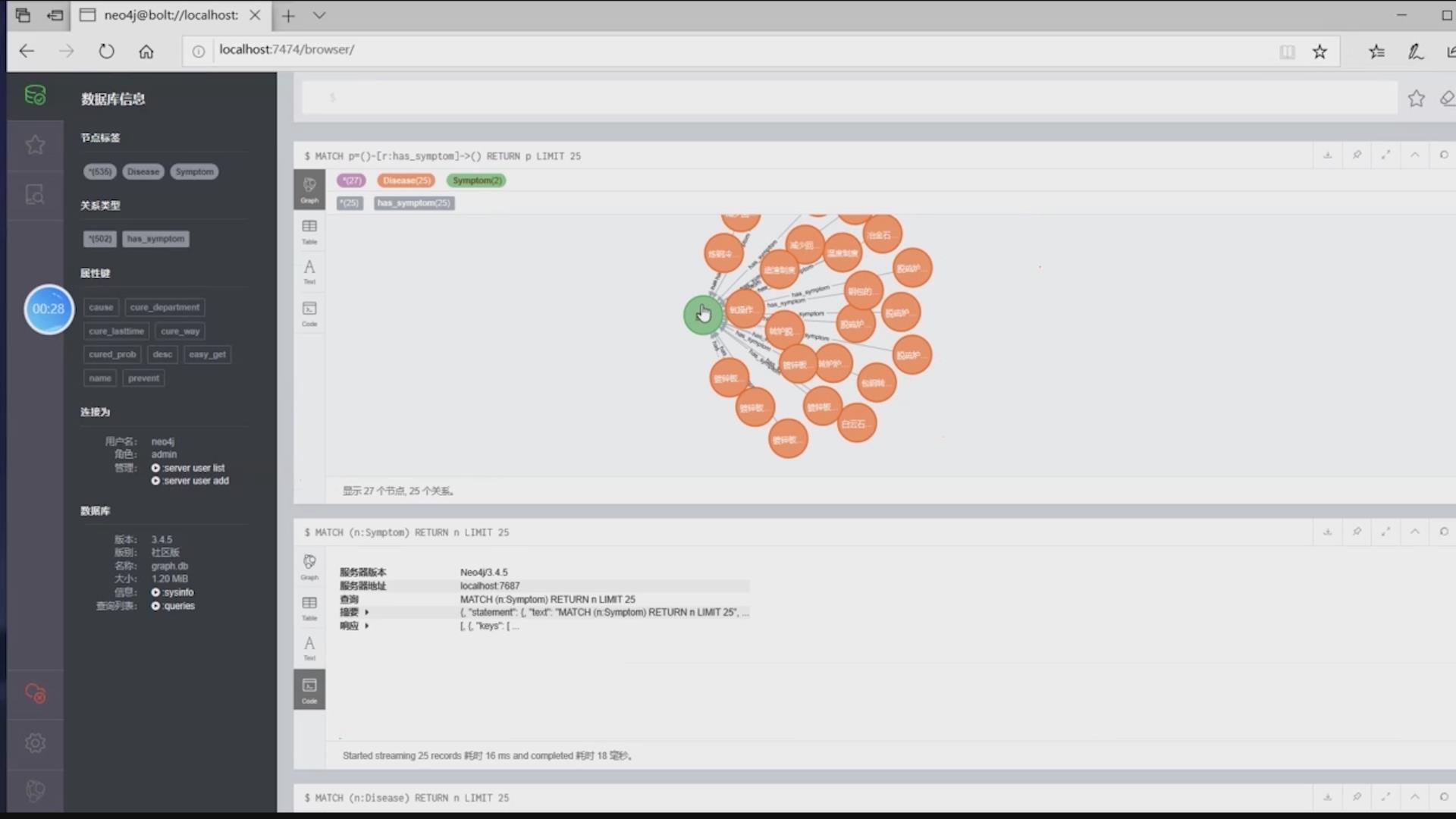Click the orange Disease(25) label swatch
Screen dimensions: 1456x819
coord(406,180)
